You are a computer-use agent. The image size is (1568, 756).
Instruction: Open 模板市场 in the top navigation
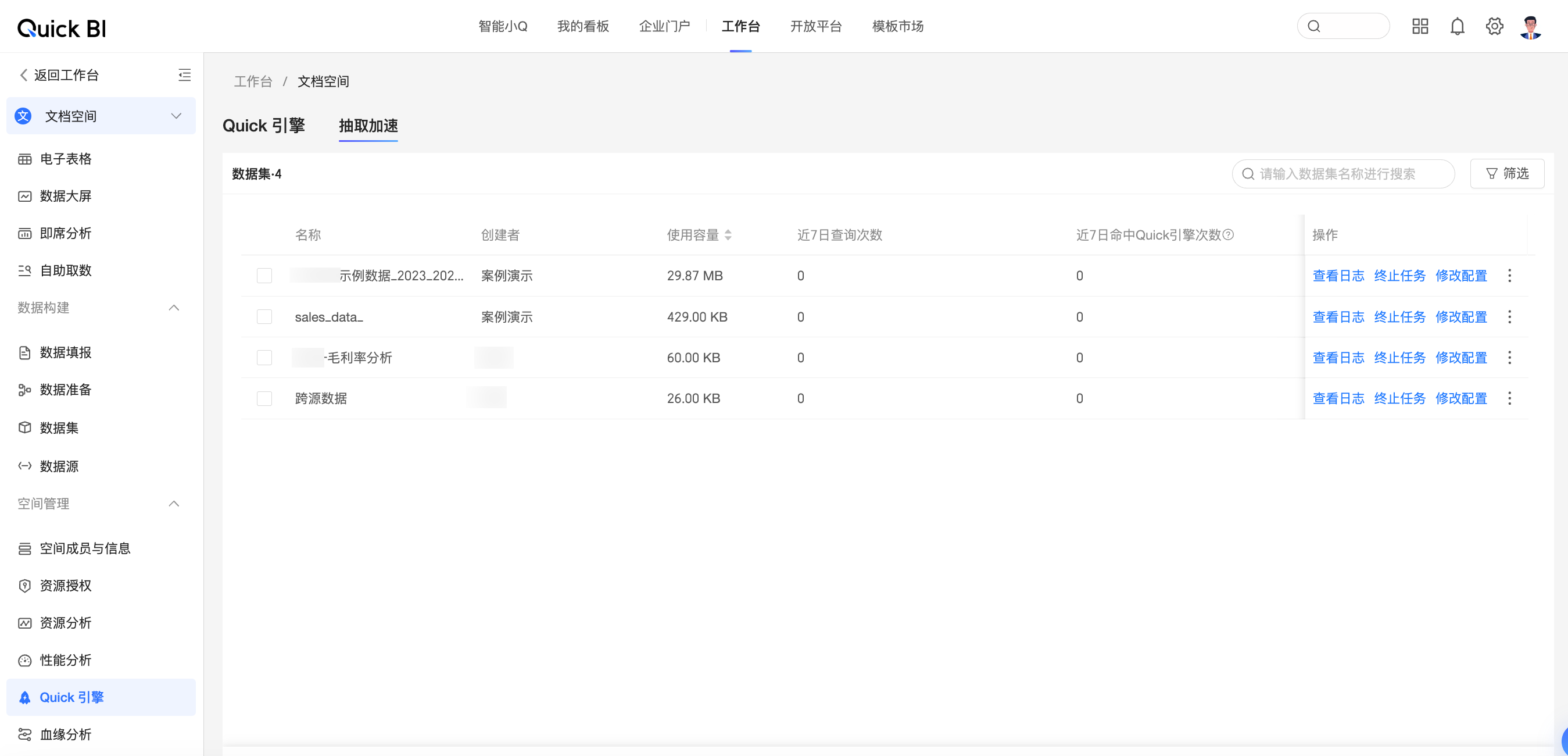(898, 26)
